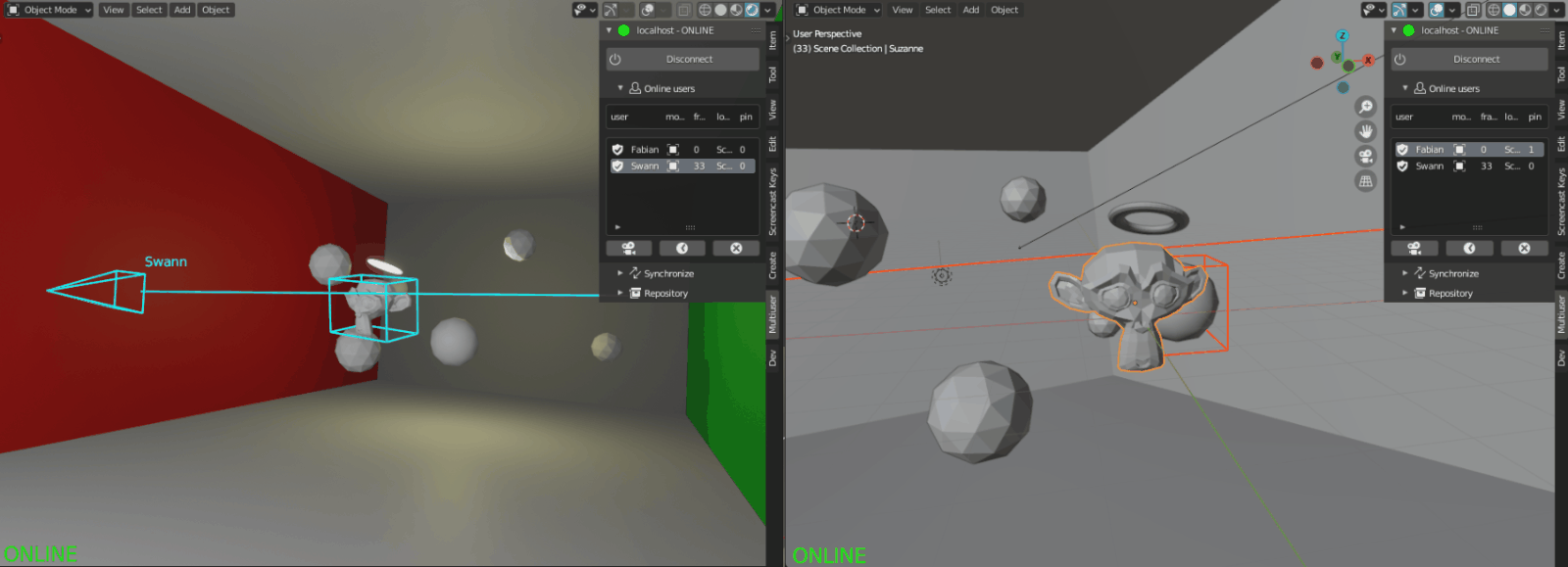Snap view to user camera, left panel

pos(629,249)
